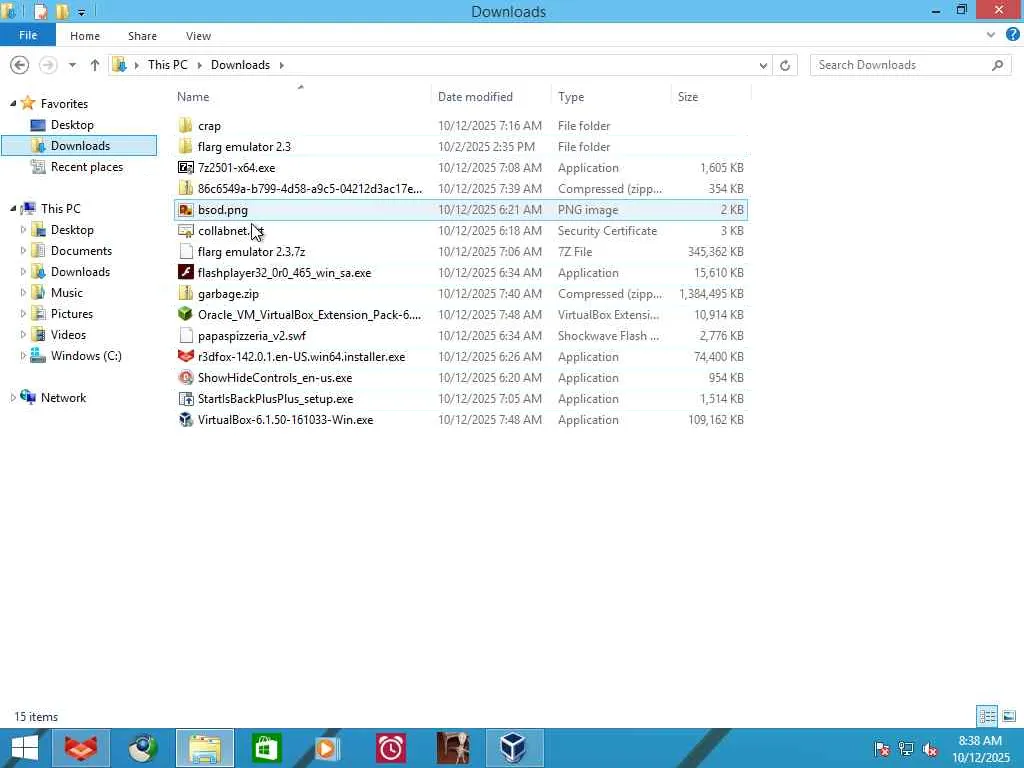The height and width of the screenshot is (768, 1024).
Task: Click the Customize Quick Access Toolbar arrow
Action: click(x=82, y=12)
